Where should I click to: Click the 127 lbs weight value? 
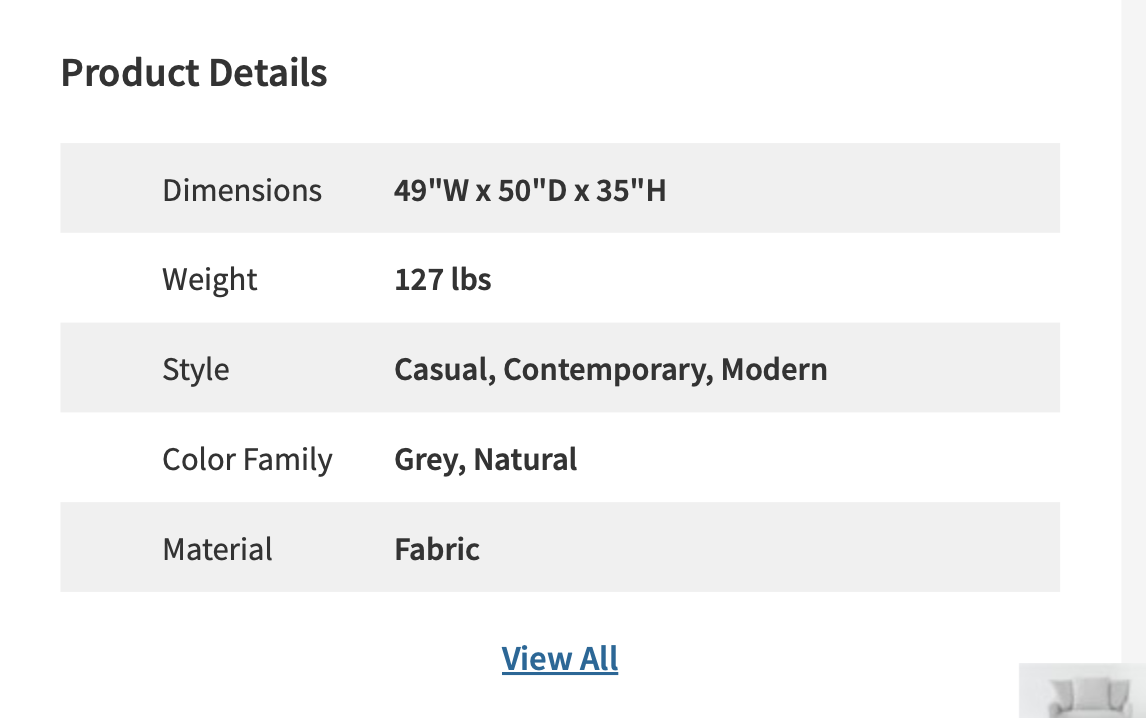click(443, 279)
